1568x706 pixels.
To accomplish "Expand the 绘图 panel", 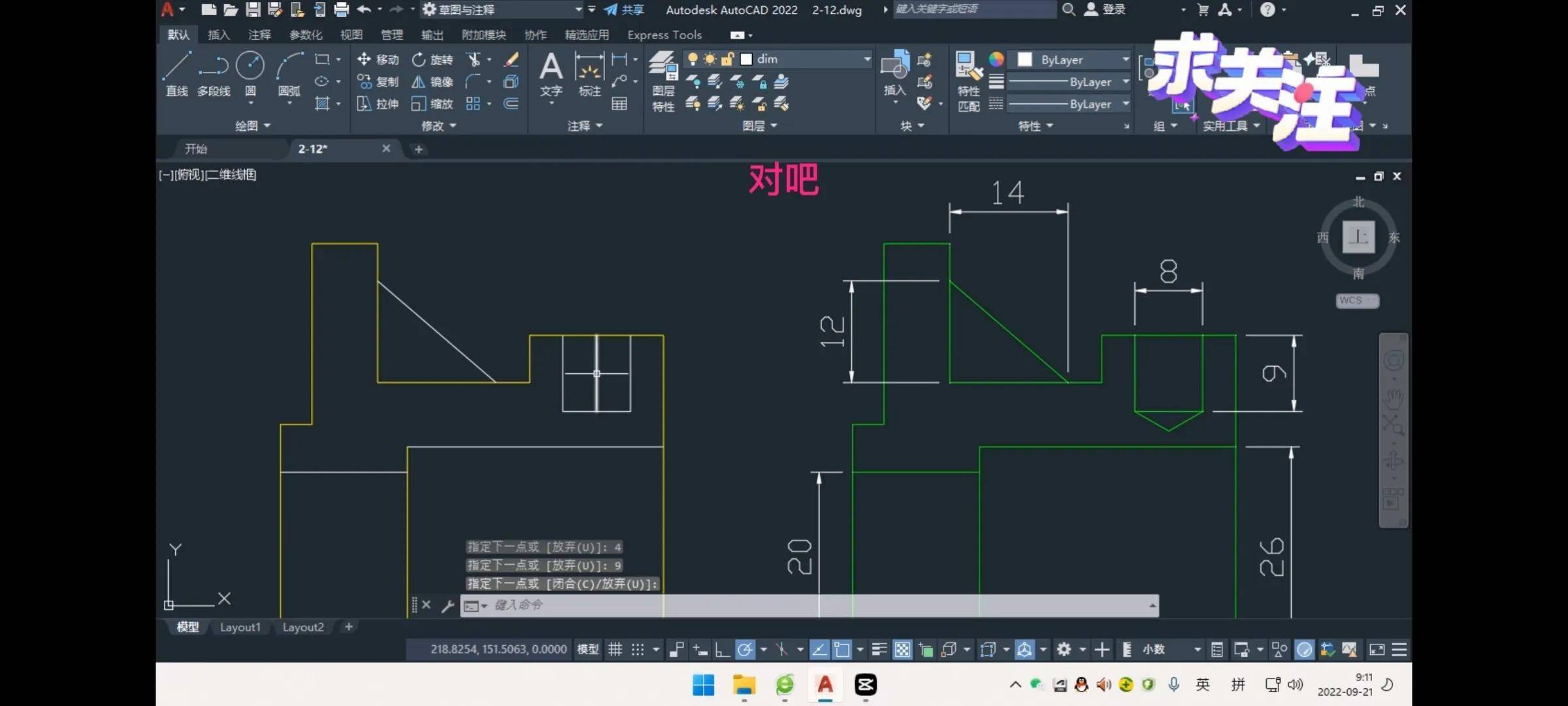I will [252, 126].
